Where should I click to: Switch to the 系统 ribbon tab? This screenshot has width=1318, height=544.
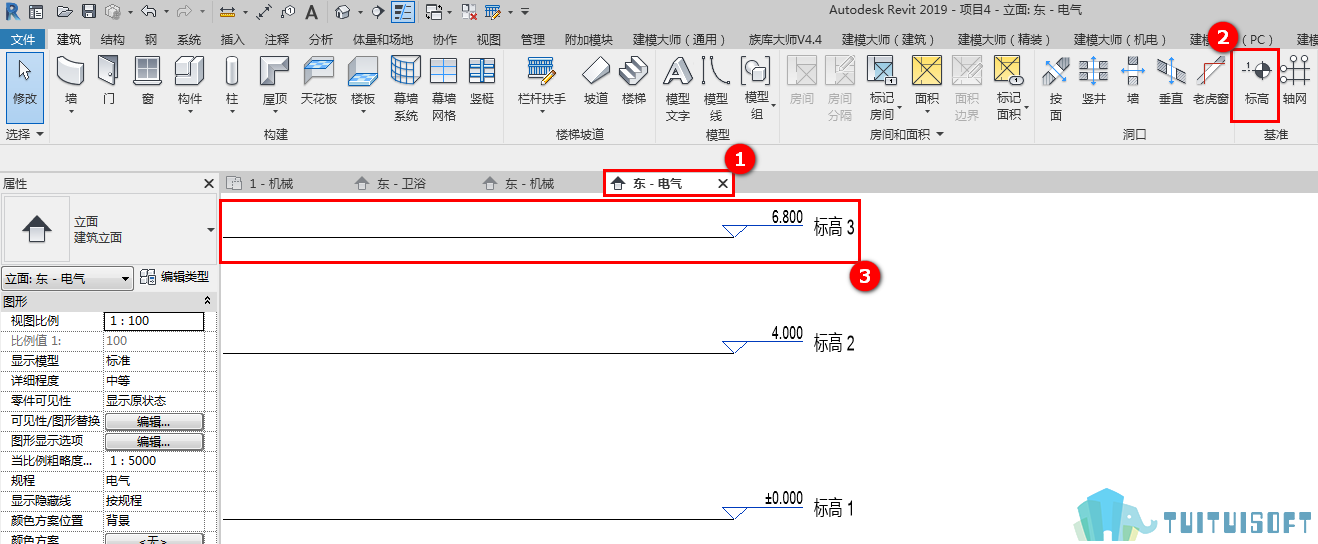188,39
